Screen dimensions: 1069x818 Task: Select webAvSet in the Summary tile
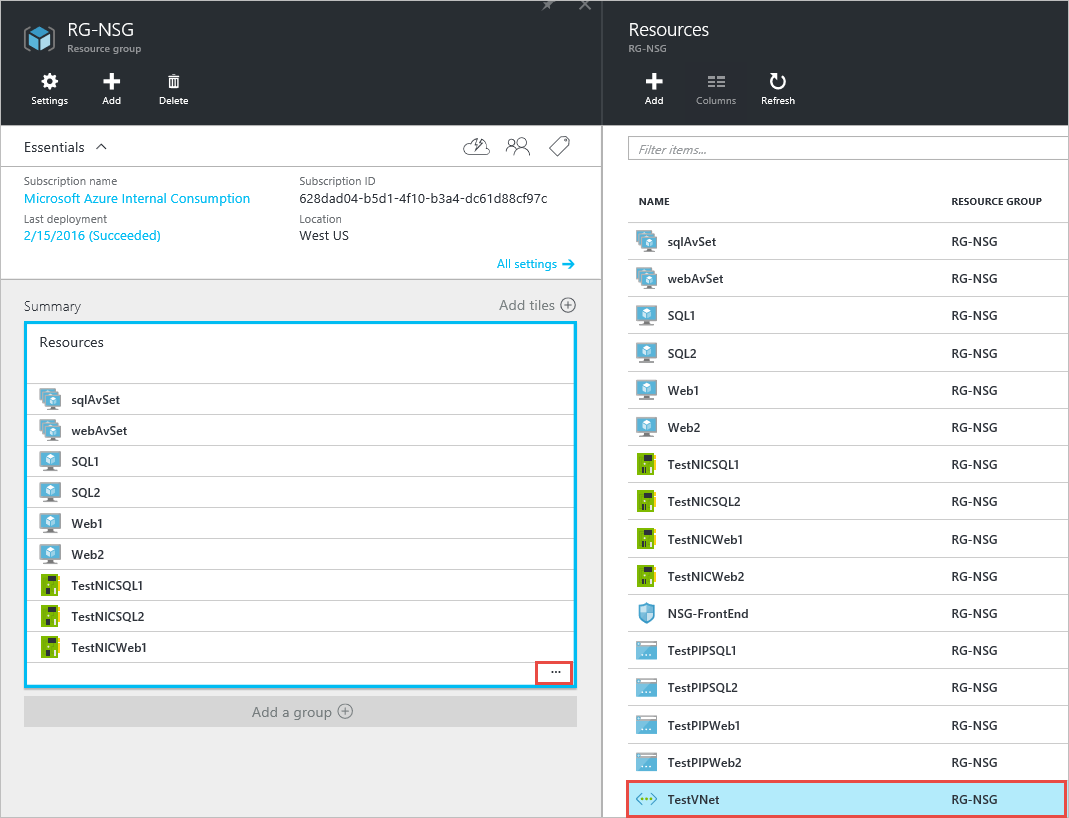click(300, 431)
